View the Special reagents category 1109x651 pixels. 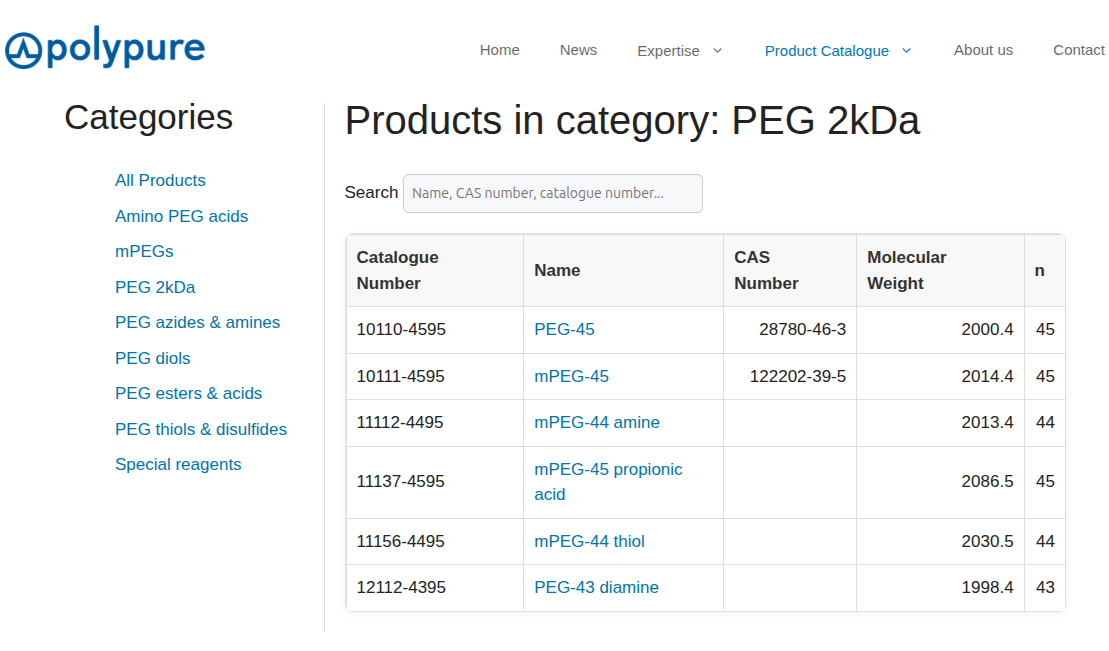(x=178, y=464)
